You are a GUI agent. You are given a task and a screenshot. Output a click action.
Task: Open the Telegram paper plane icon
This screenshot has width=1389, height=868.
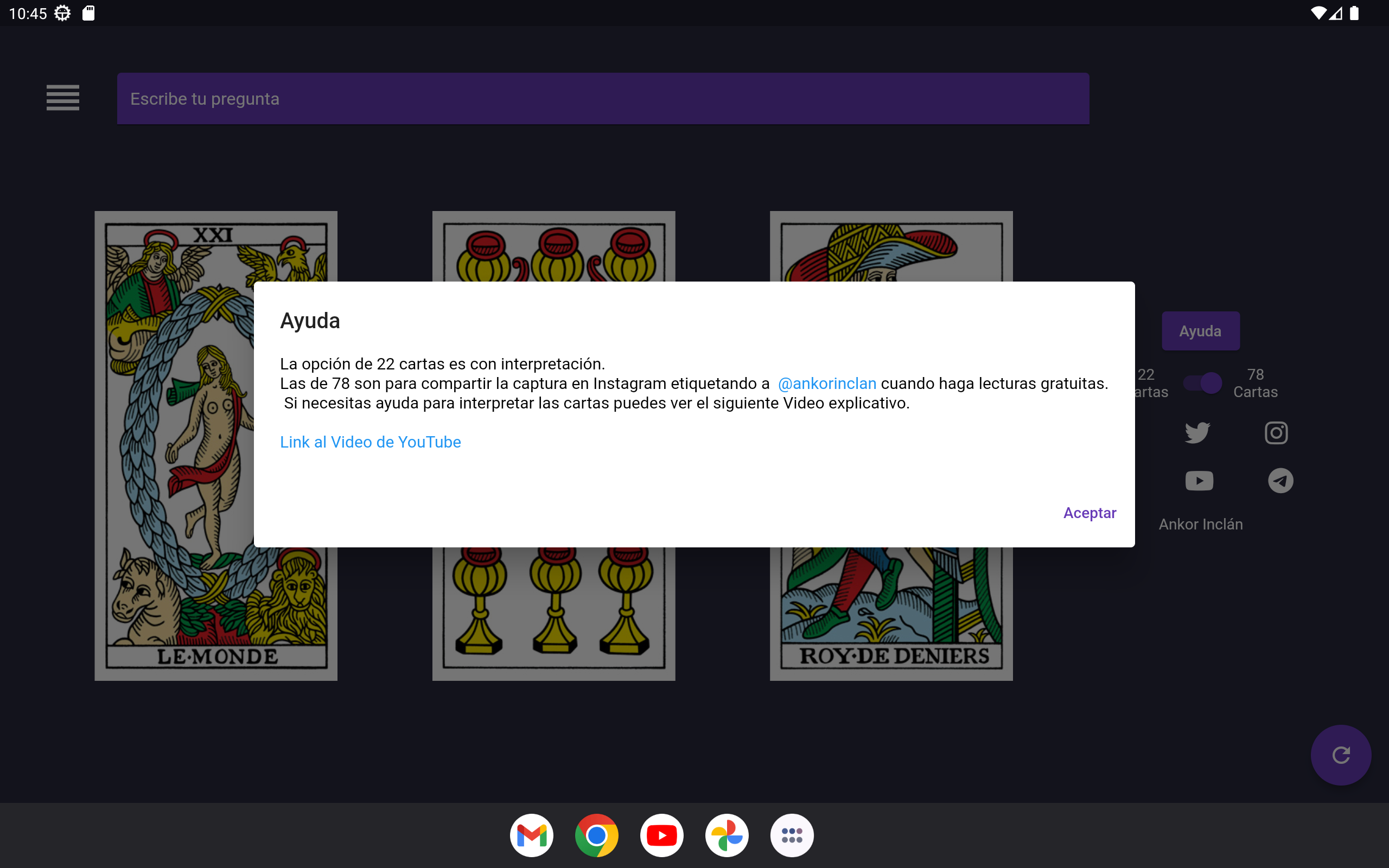click(x=1280, y=481)
